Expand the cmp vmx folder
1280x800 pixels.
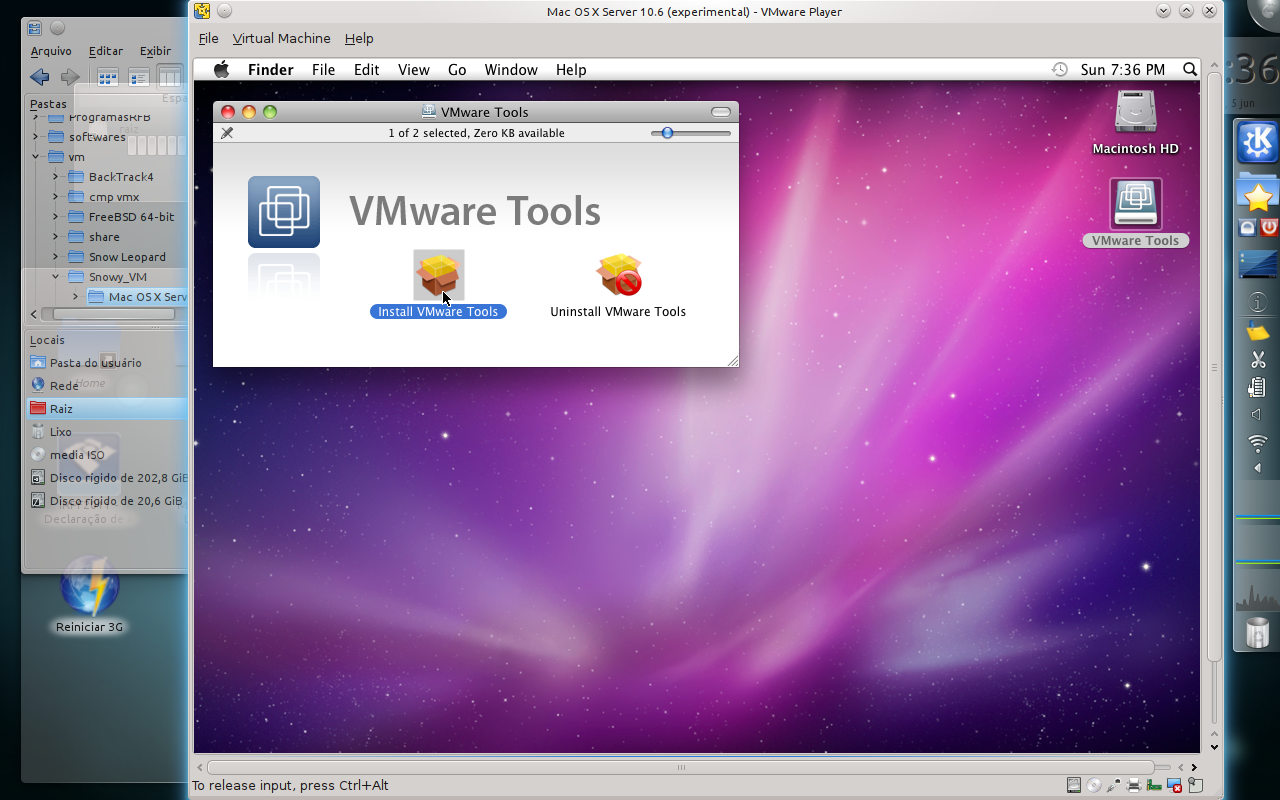pos(56,197)
